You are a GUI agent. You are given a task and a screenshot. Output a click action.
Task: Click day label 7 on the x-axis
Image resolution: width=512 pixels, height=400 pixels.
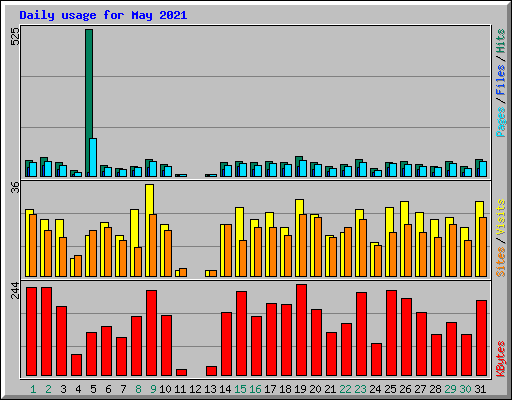click(x=123, y=389)
